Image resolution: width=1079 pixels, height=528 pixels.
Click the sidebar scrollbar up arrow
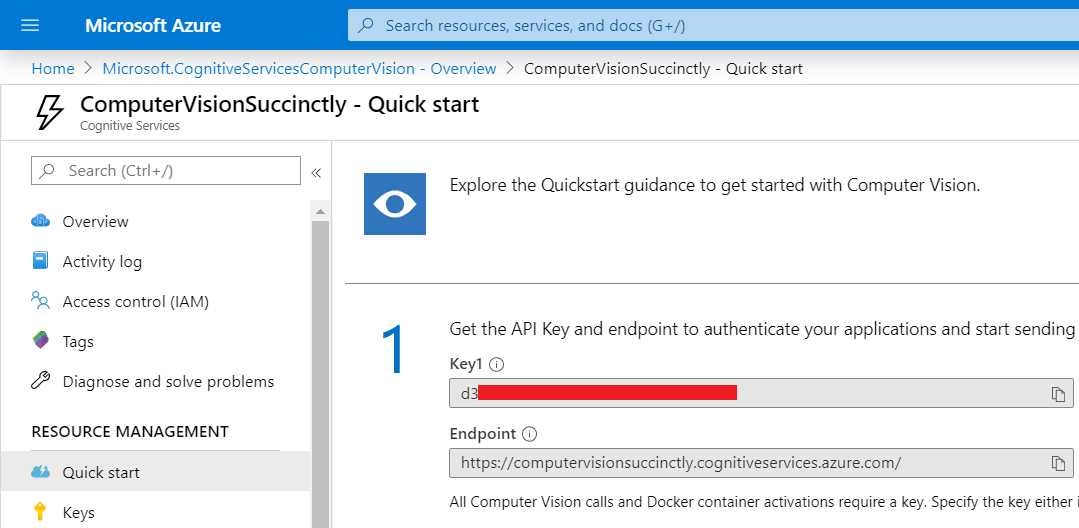pyautogui.click(x=320, y=212)
